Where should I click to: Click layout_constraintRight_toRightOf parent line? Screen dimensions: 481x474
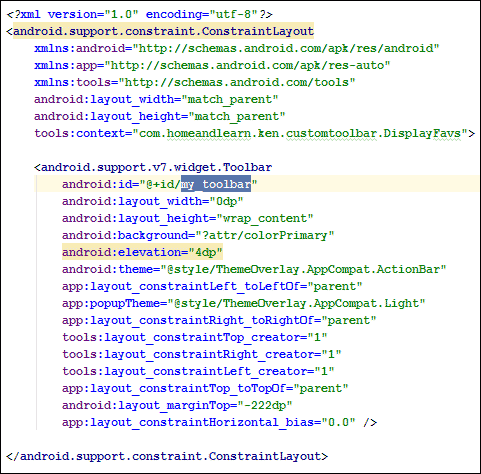coord(219,320)
